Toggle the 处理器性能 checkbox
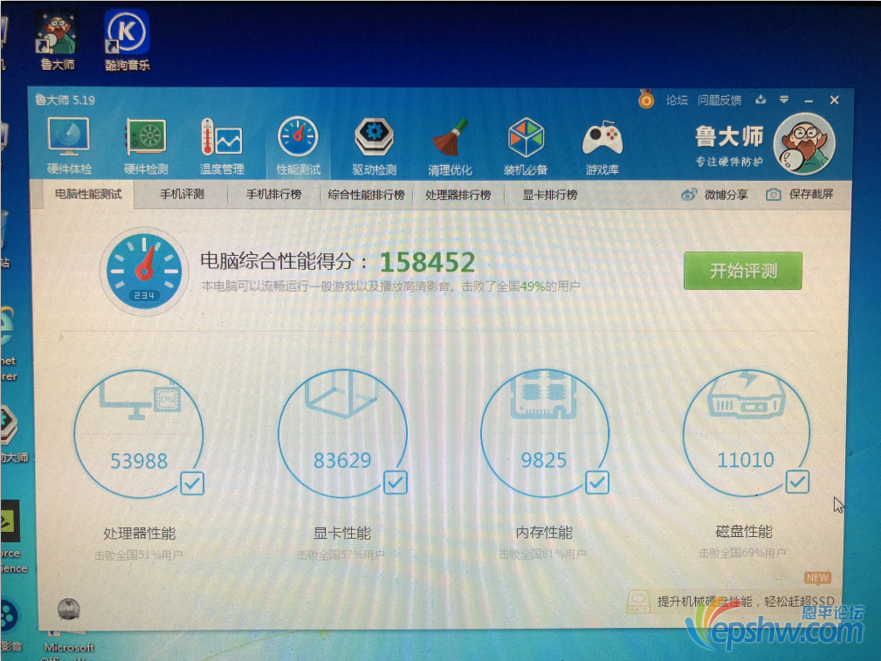The height and width of the screenshot is (661, 881). (192, 483)
